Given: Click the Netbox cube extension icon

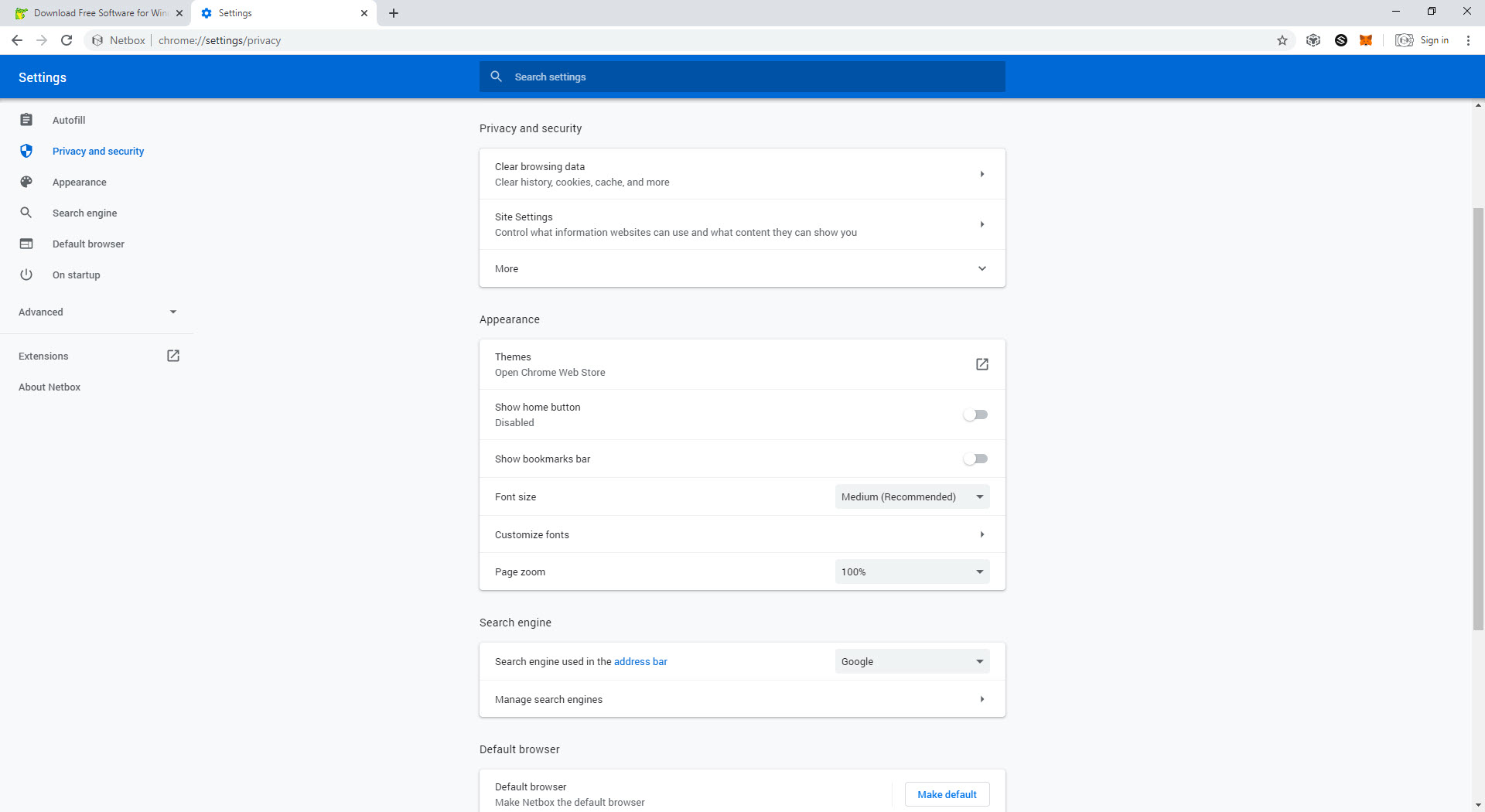Looking at the screenshot, I should point(1313,40).
